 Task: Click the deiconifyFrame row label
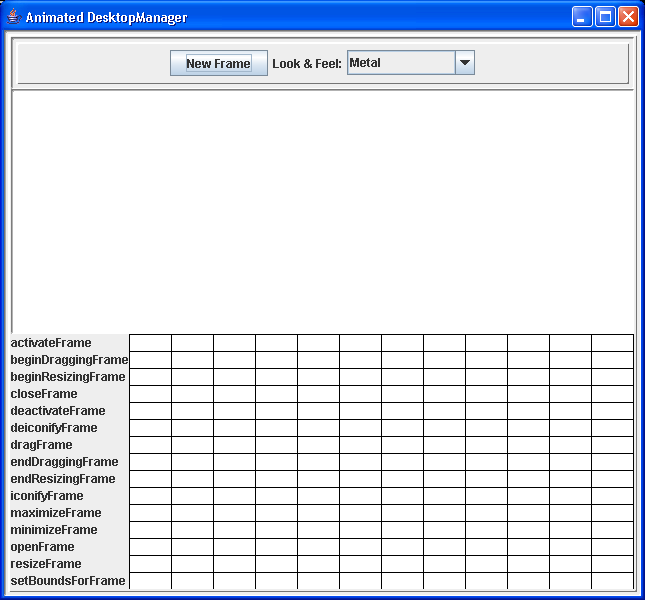54,428
